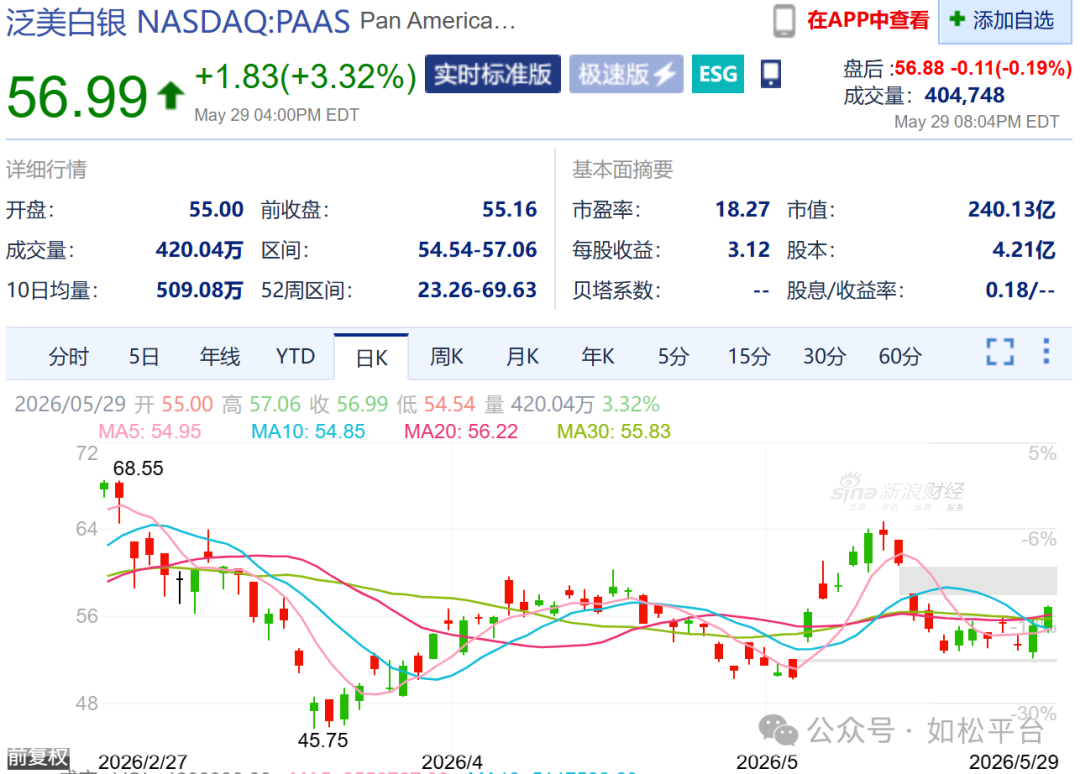Open the 在APP中查看 link
Image resolution: width=1080 pixels, height=774 pixels.
pos(868,21)
